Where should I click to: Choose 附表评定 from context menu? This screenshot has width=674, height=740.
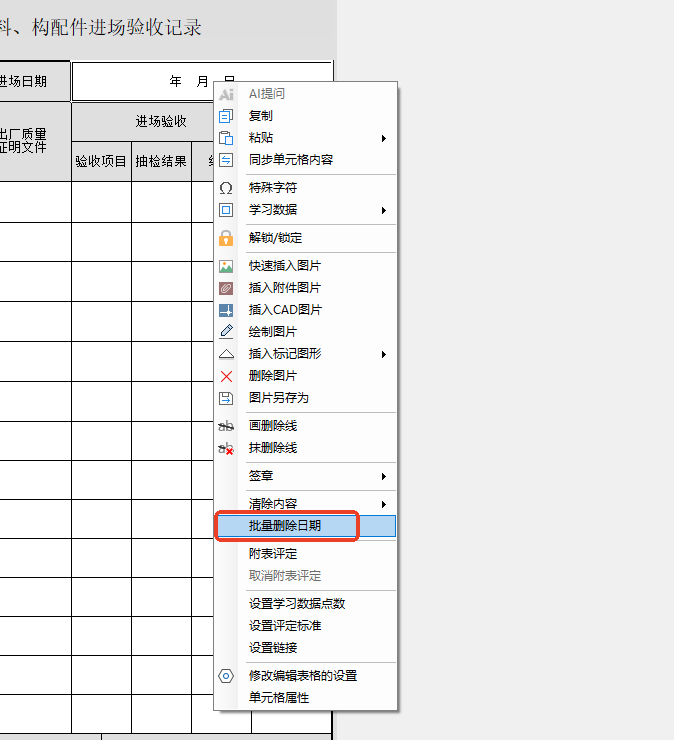273,554
